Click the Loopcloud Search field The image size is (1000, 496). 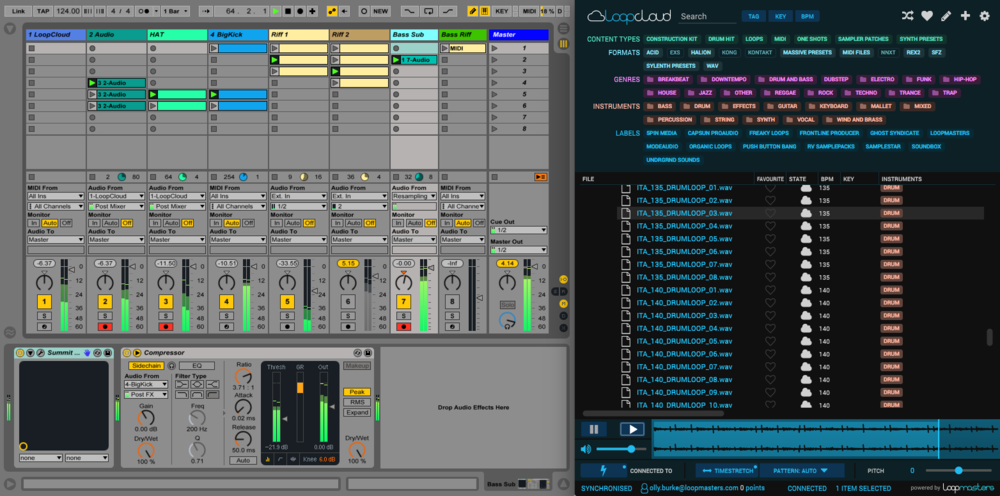(708, 17)
